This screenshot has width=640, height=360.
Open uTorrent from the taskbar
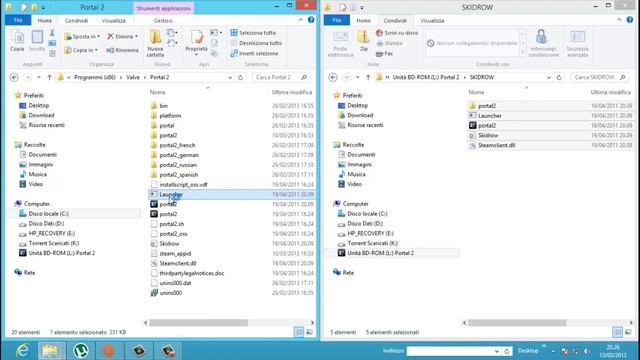pyautogui.click(x=81, y=351)
